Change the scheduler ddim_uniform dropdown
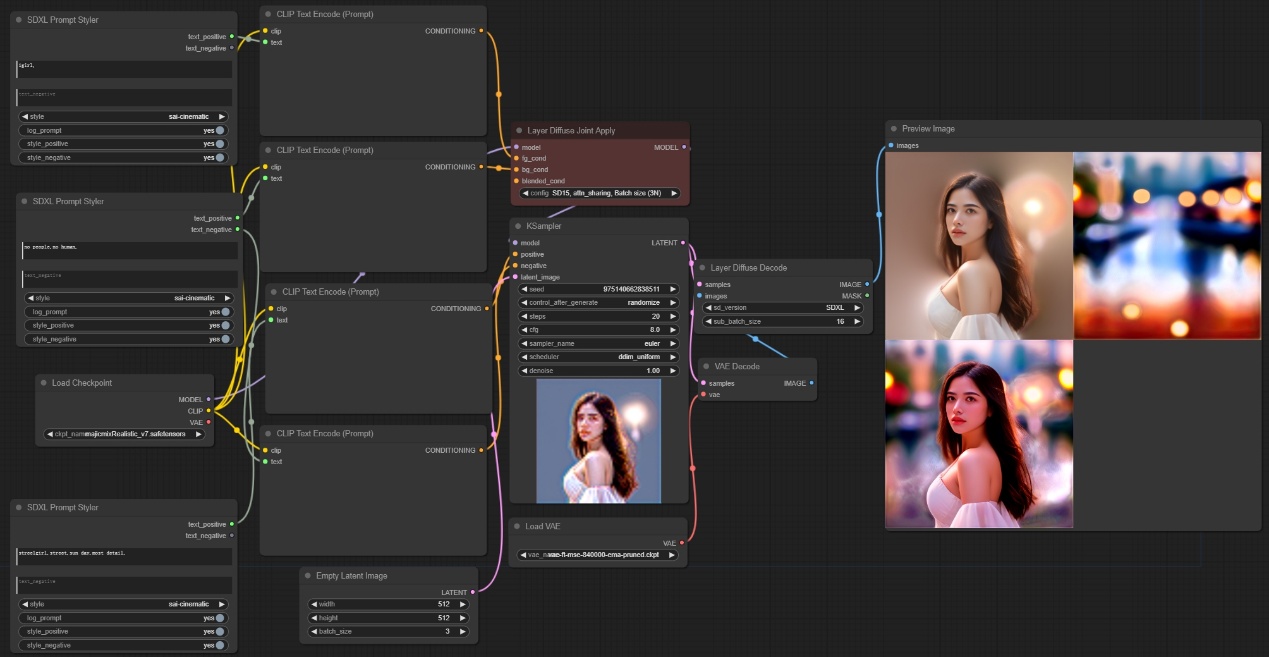This screenshot has height=657, width=1269. pyautogui.click(x=598, y=356)
